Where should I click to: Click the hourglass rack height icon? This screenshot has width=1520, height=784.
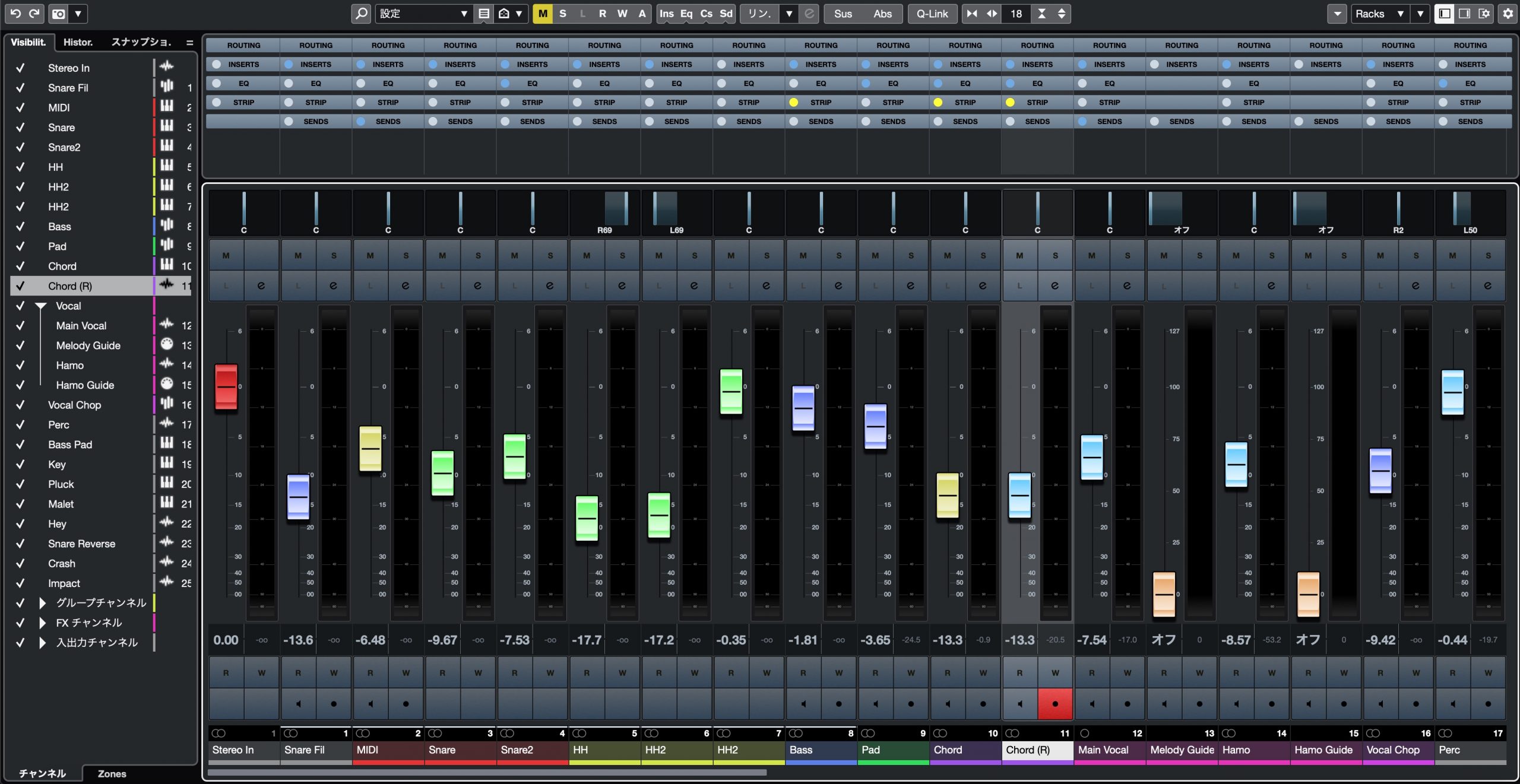tap(1041, 13)
